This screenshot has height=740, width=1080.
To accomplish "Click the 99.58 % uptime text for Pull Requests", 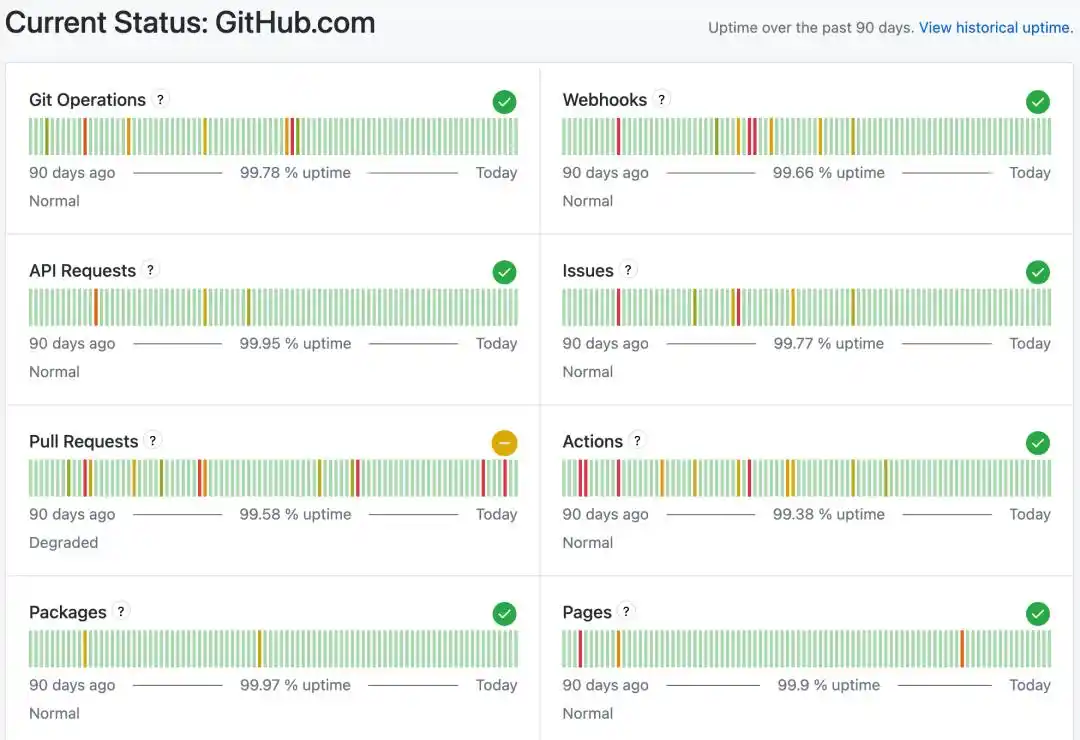I will click(x=295, y=514).
